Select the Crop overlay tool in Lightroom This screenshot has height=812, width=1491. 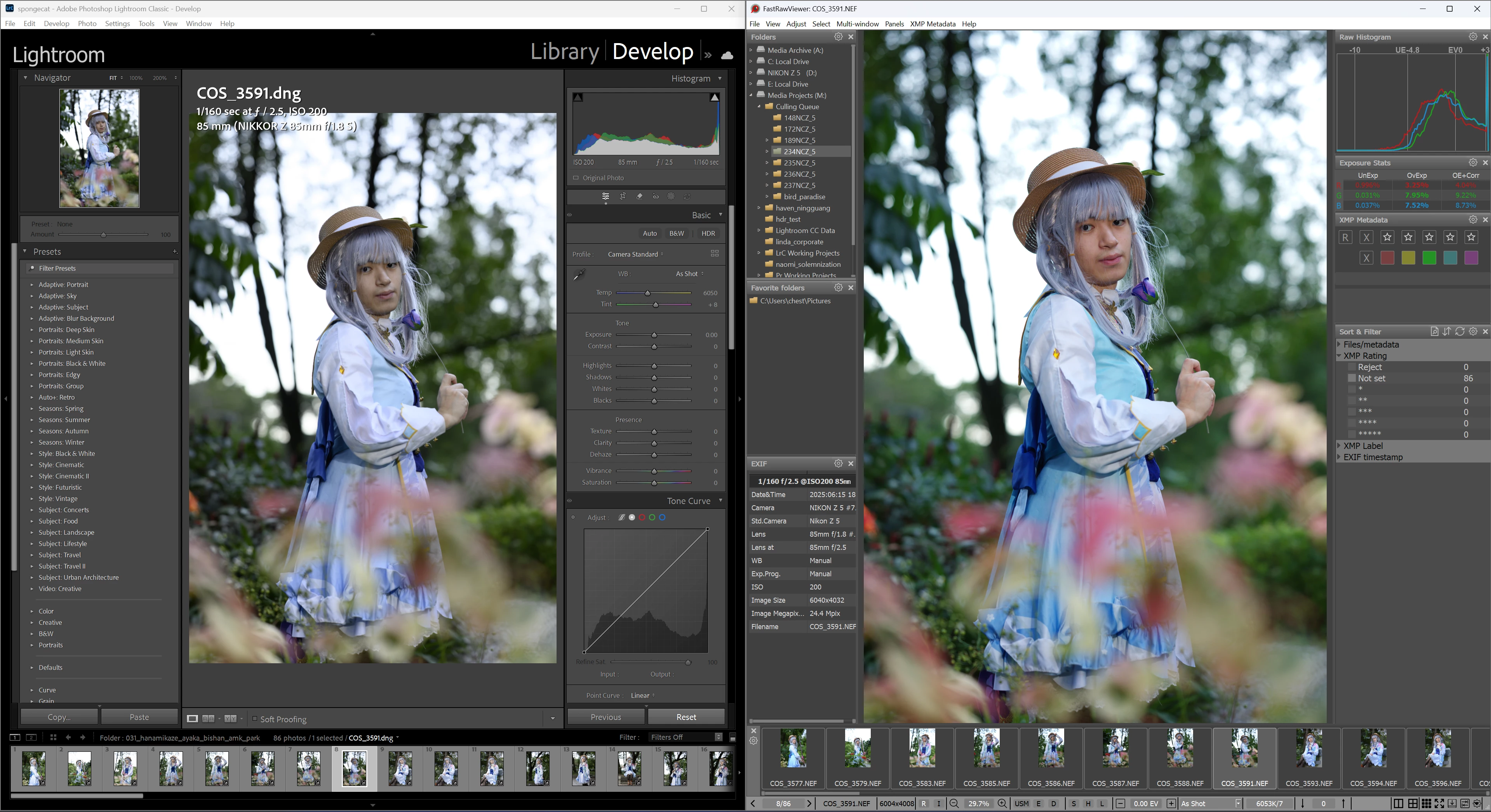[623, 196]
